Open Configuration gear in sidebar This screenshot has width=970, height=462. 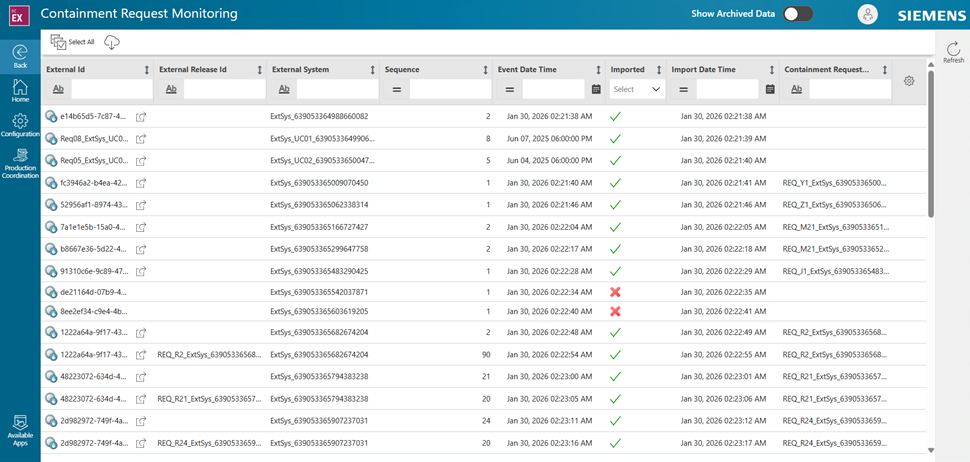[x=20, y=125]
